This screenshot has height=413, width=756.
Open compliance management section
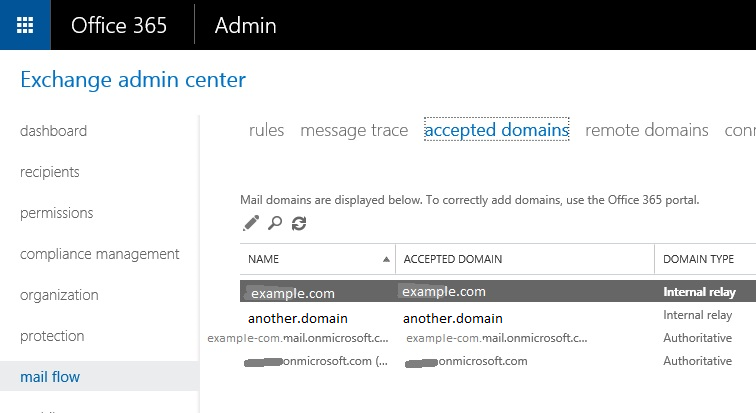click(100, 254)
